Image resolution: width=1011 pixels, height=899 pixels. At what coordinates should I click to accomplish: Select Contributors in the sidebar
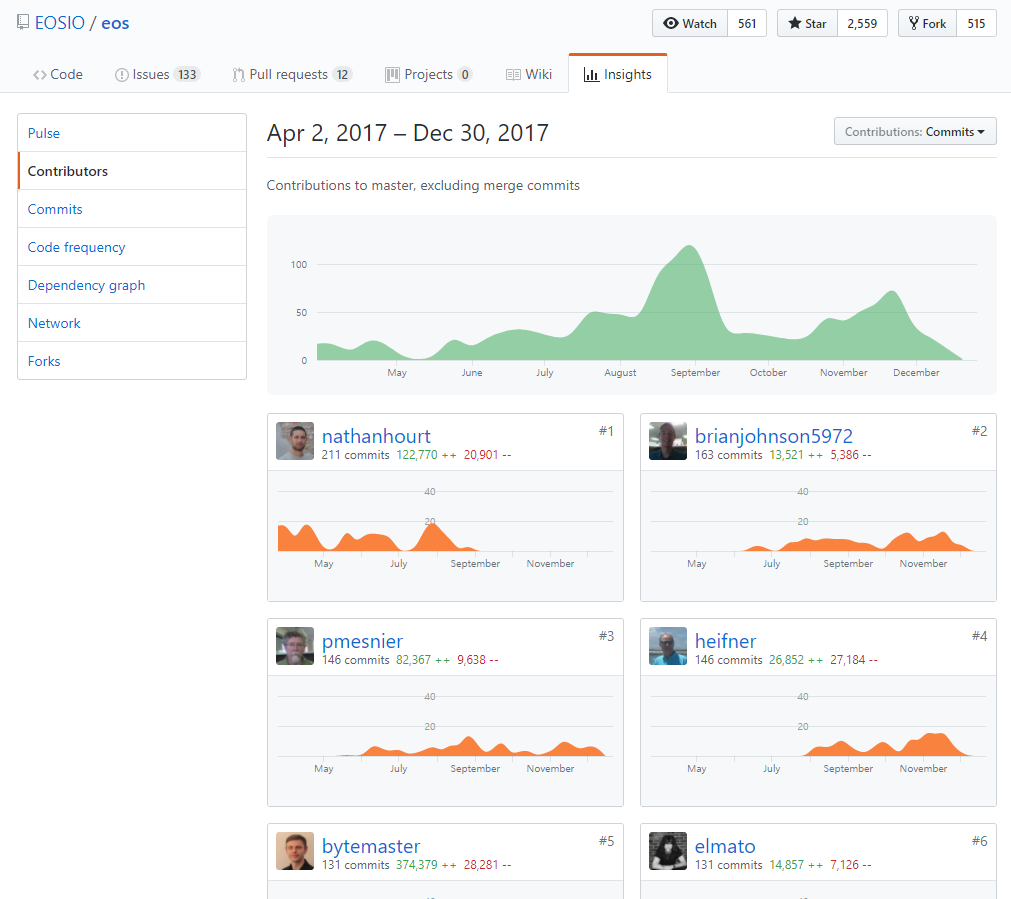tap(132, 171)
